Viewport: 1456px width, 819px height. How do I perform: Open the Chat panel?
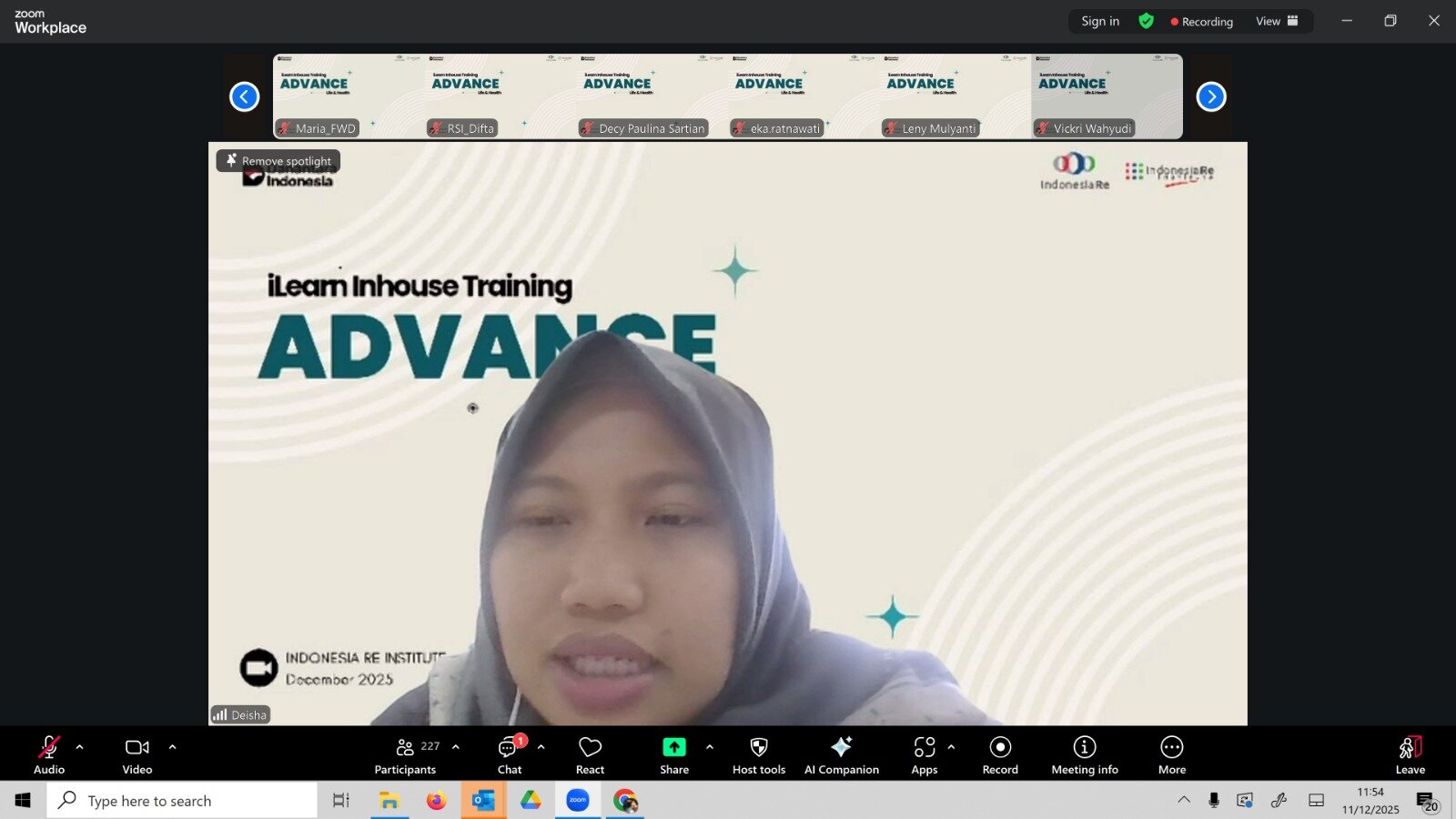[509, 755]
